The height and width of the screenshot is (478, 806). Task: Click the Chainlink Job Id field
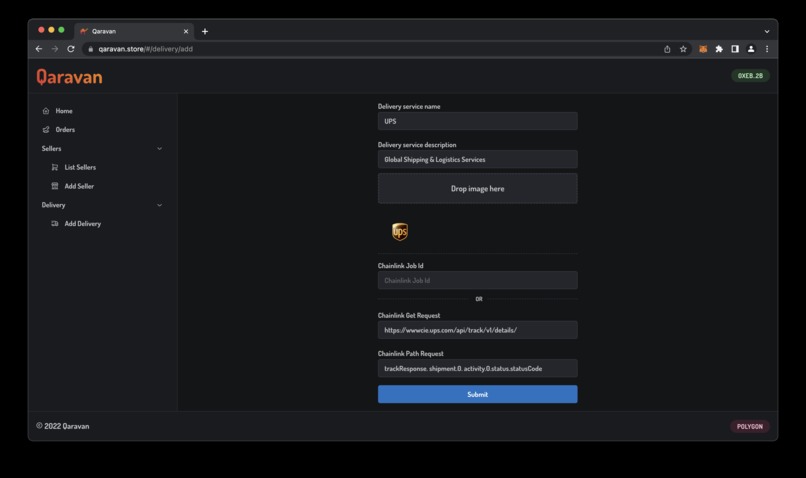point(478,281)
